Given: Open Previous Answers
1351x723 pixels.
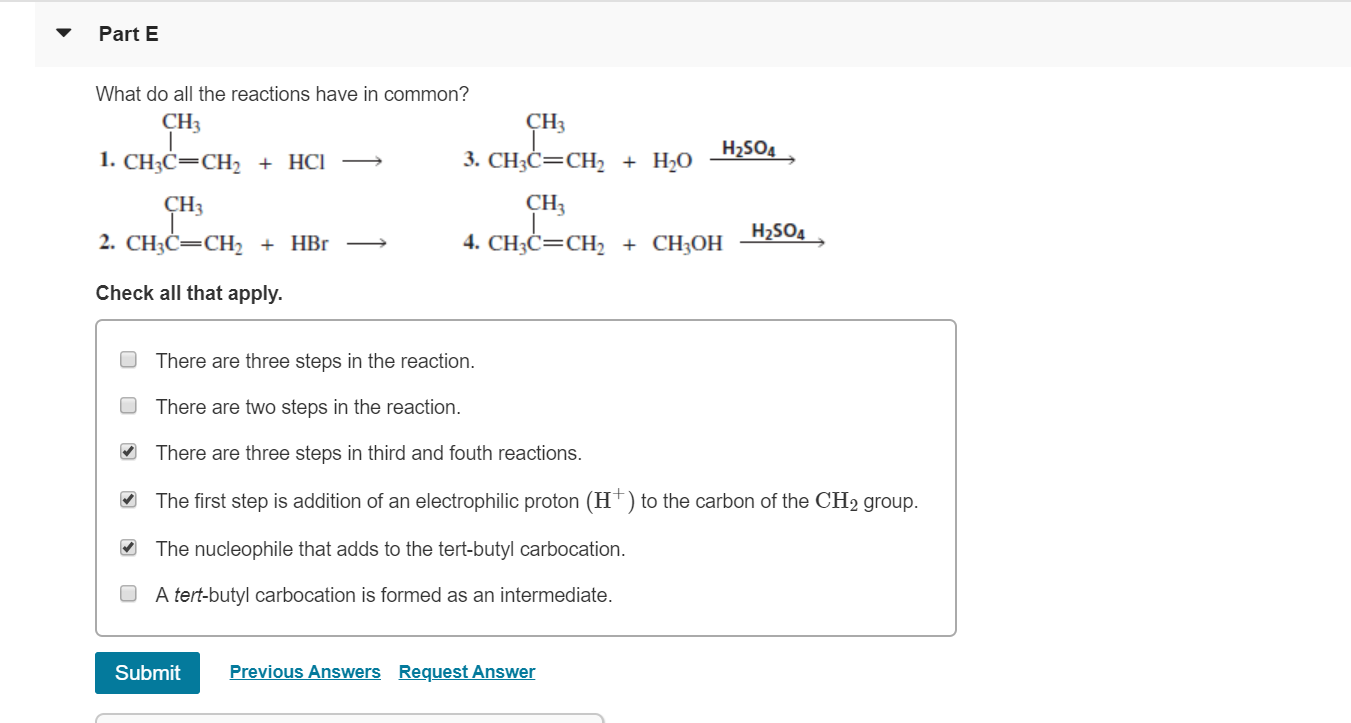Looking at the screenshot, I should (305, 671).
